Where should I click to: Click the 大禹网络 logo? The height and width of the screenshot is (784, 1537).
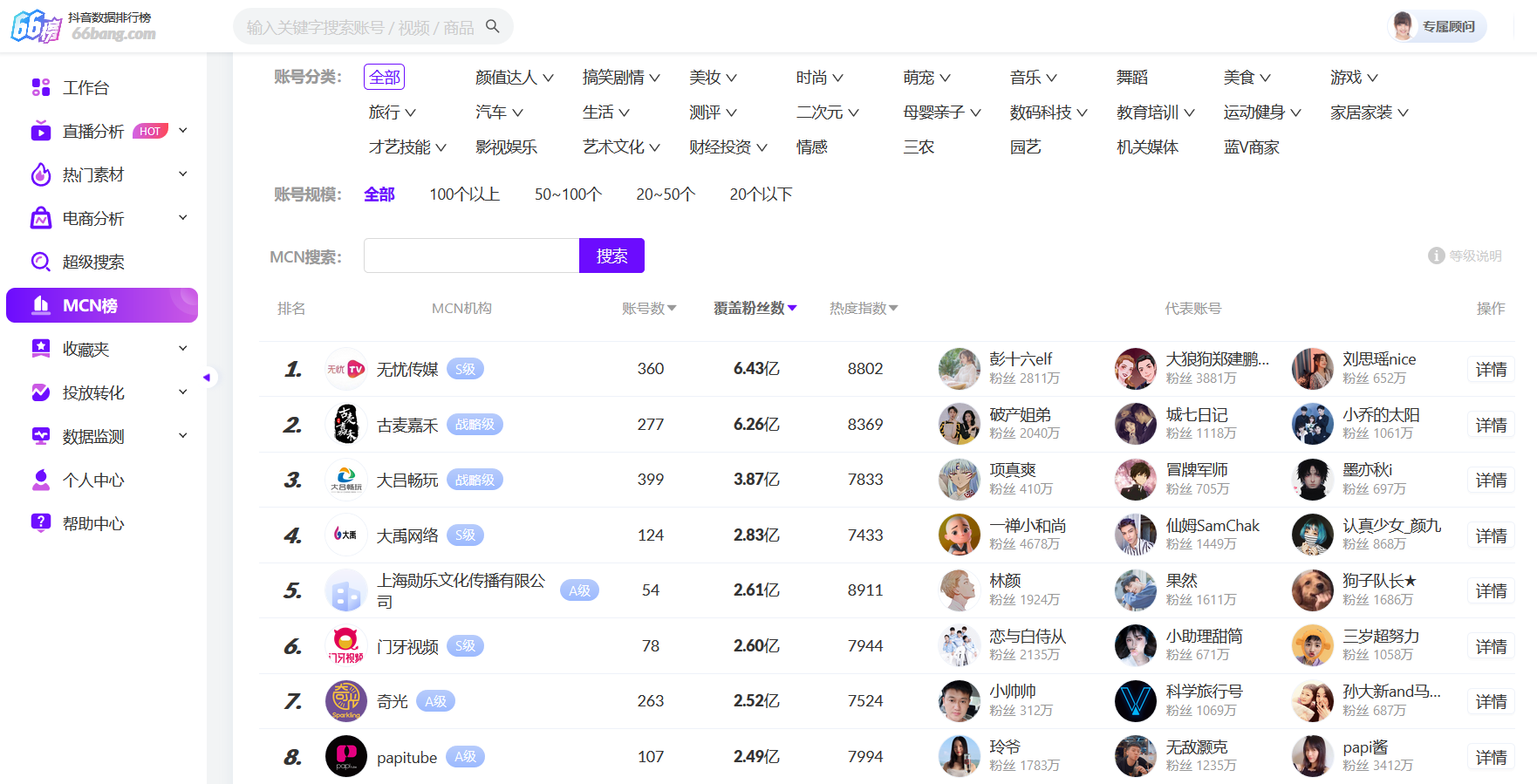(x=346, y=535)
